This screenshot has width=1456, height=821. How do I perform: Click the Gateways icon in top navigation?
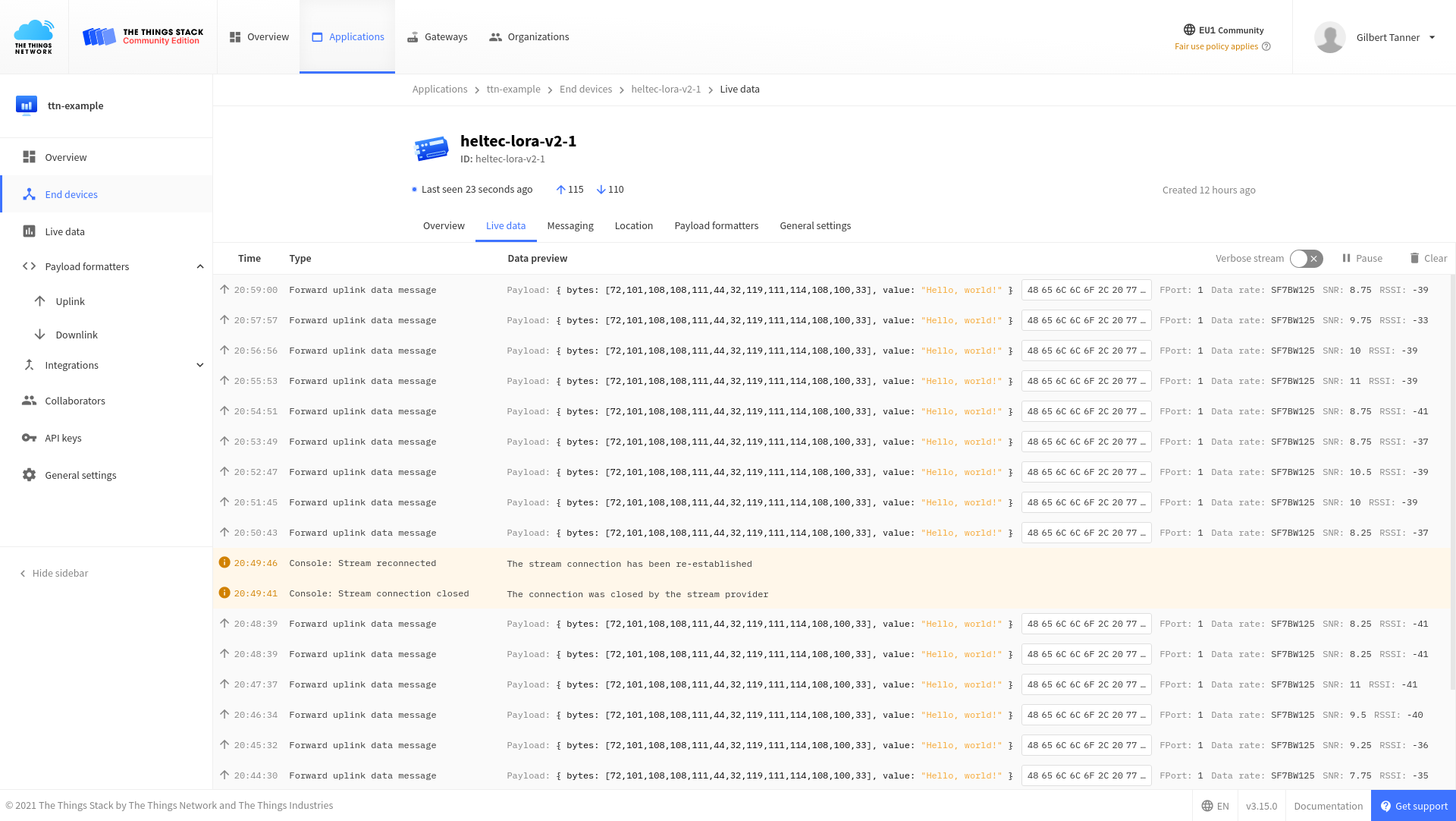click(x=413, y=37)
